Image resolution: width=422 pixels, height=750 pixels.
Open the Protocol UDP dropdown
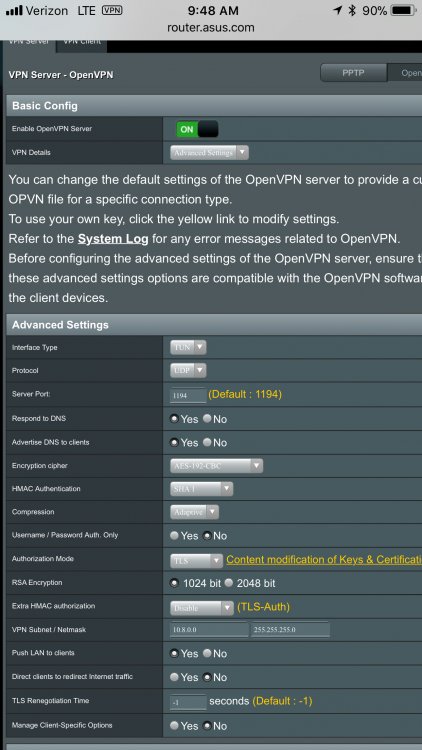coord(188,370)
